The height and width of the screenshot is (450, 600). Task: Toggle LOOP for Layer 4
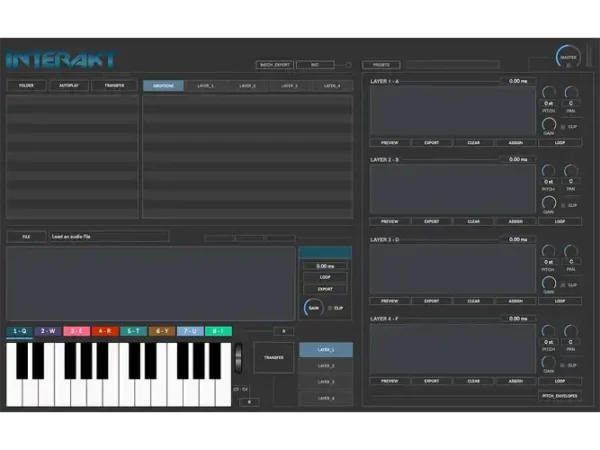[560, 381]
